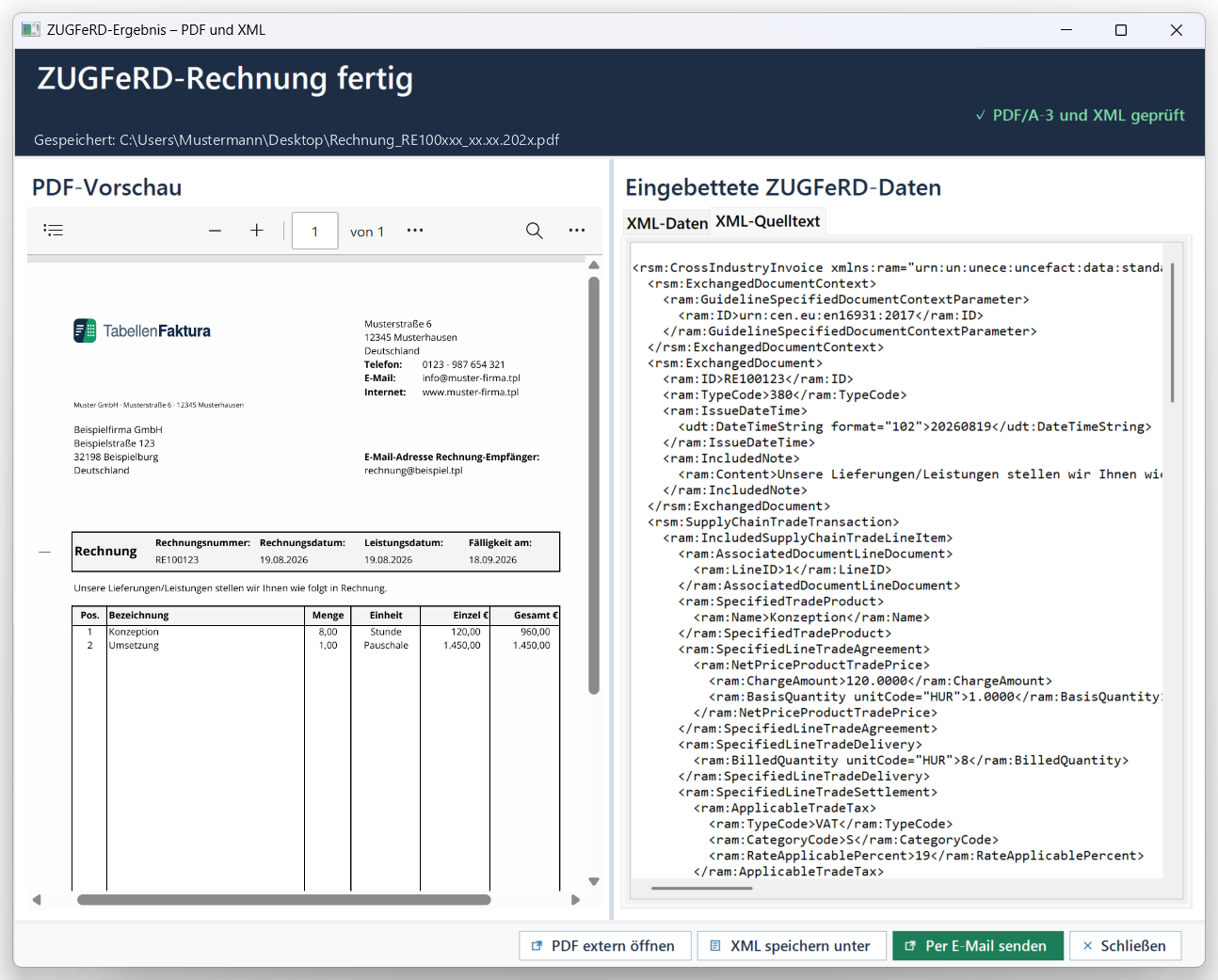The height and width of the screenshot is (980, 1218).
Task: Click 'Umsetzung' row in the invoice table
Action: pyautogui.click(x=316, y=646)
